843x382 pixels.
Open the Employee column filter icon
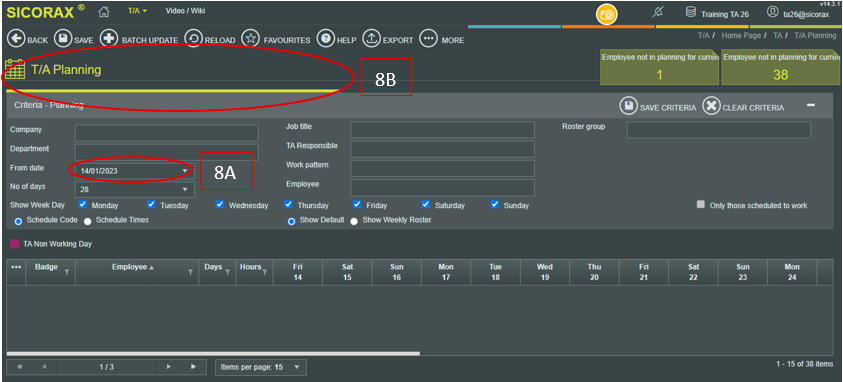[x=190, y=272]
